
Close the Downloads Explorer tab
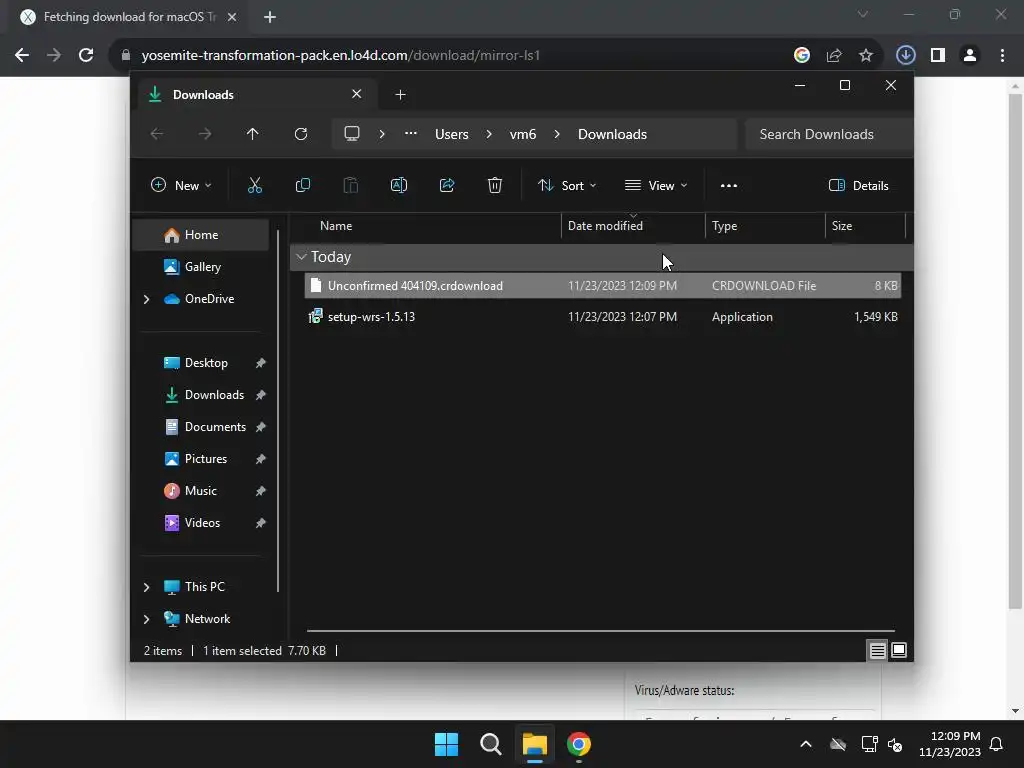[357, 94]
